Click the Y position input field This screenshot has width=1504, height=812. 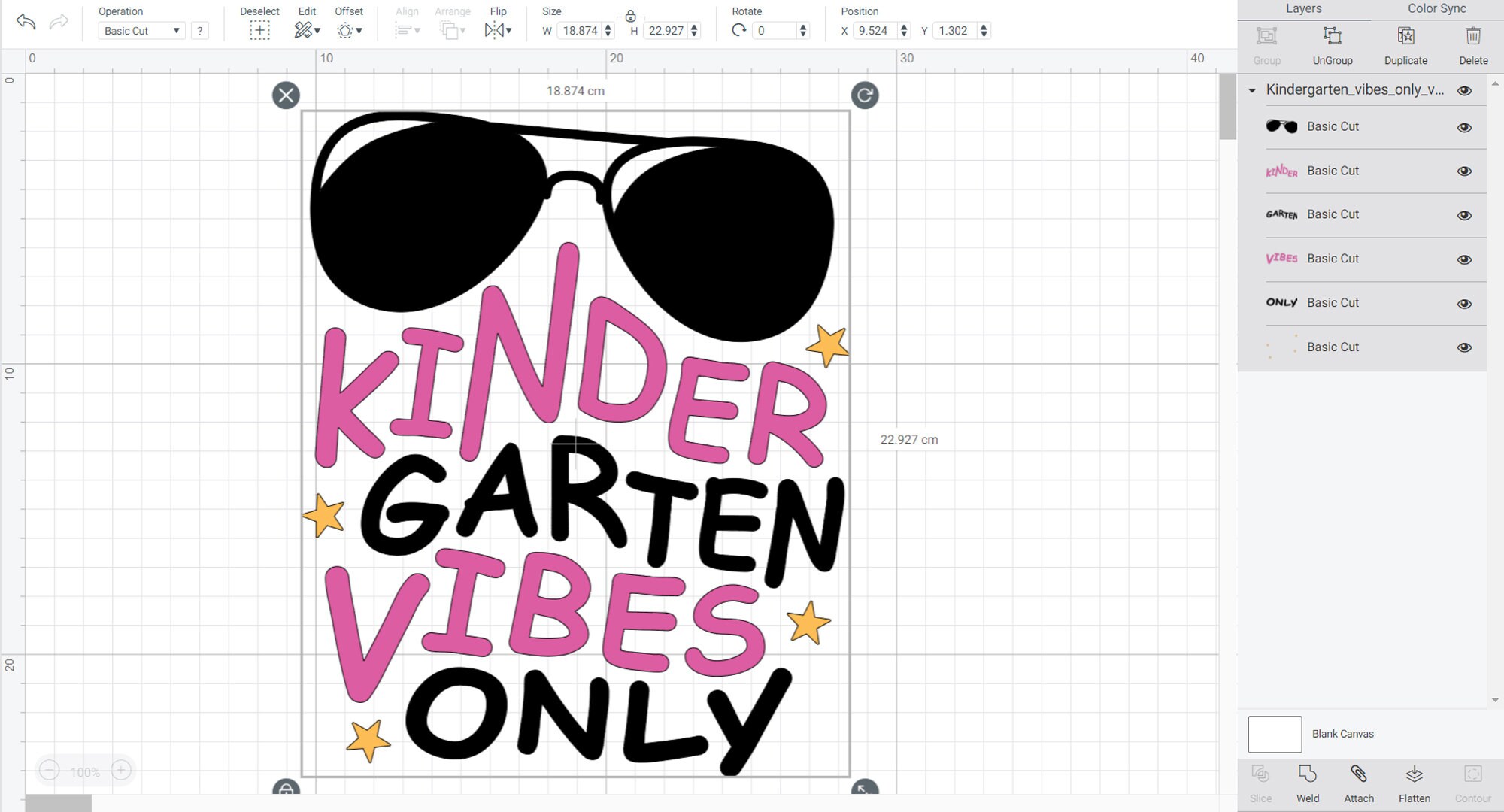[955, 31]
